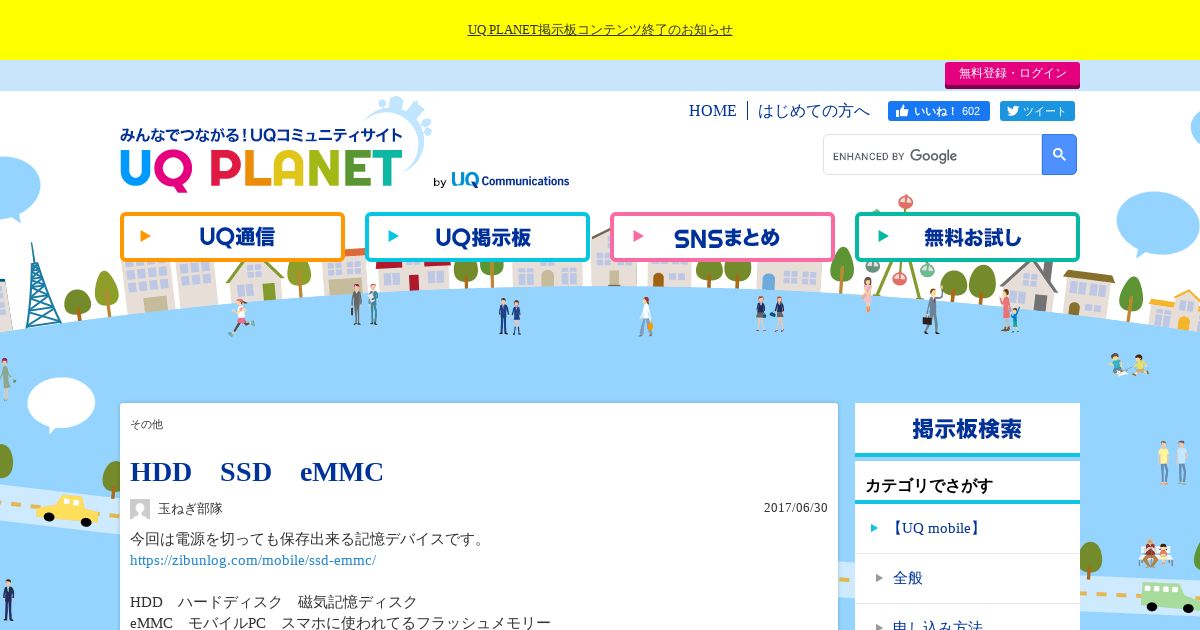Click the gray arrow beside 全般

point(880,578)
